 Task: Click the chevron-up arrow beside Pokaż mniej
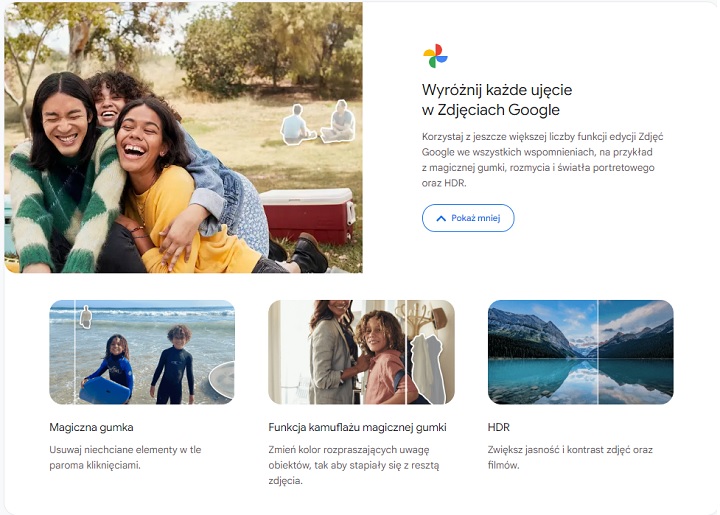coord(438,218)
